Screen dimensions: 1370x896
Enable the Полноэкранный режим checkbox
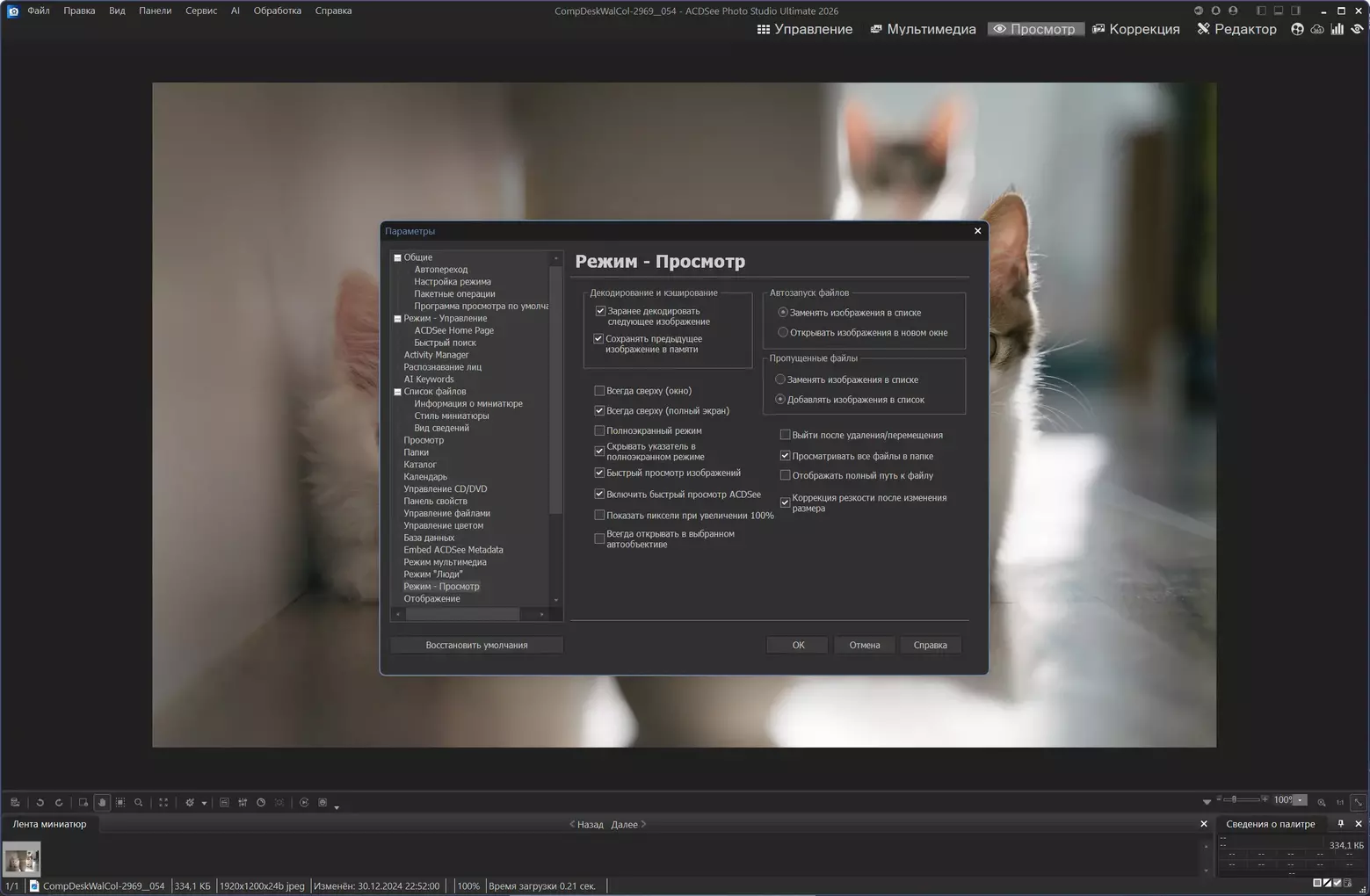click(x=599, y=430)
